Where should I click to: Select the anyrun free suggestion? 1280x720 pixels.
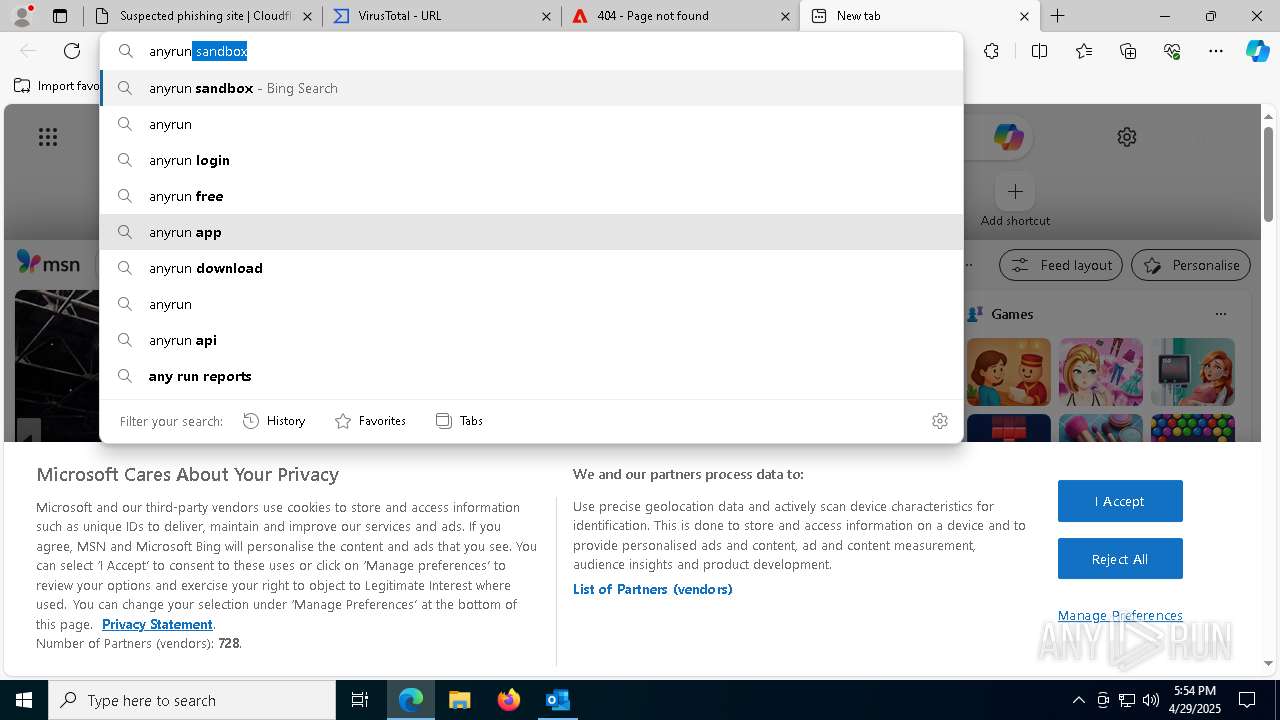[531, 196]
